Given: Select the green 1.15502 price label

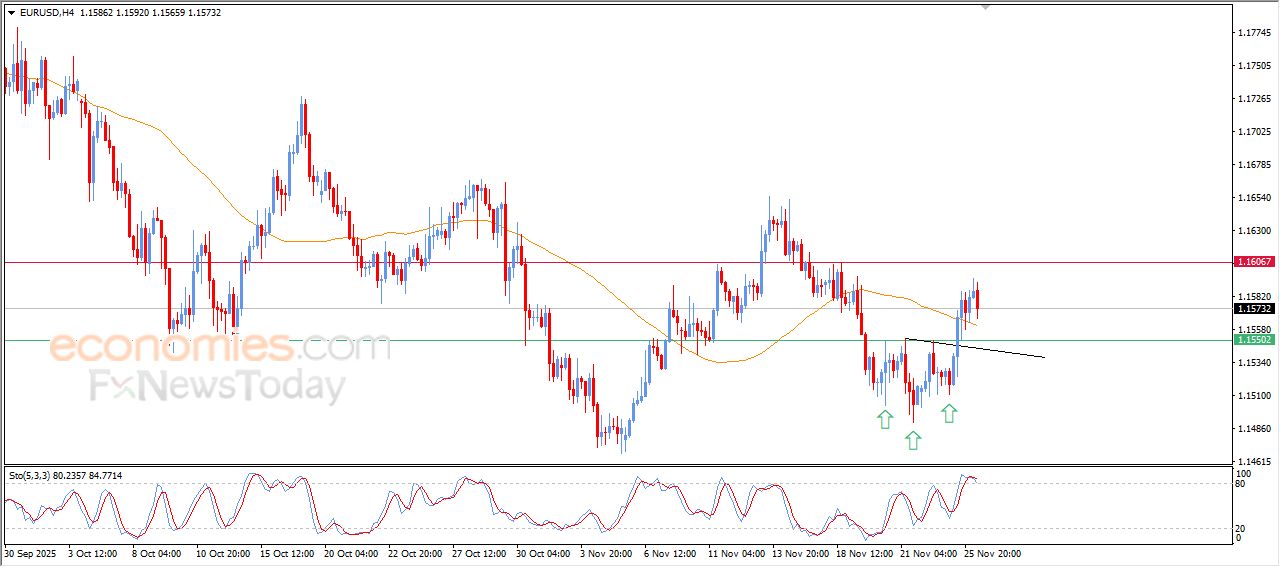Looking at the screenshot, I should (1254, 340).
